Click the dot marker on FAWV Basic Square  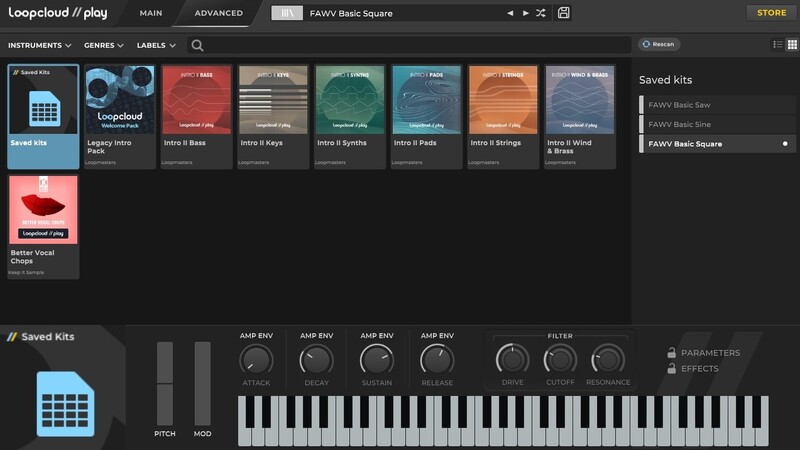click(x=785, y=144)
